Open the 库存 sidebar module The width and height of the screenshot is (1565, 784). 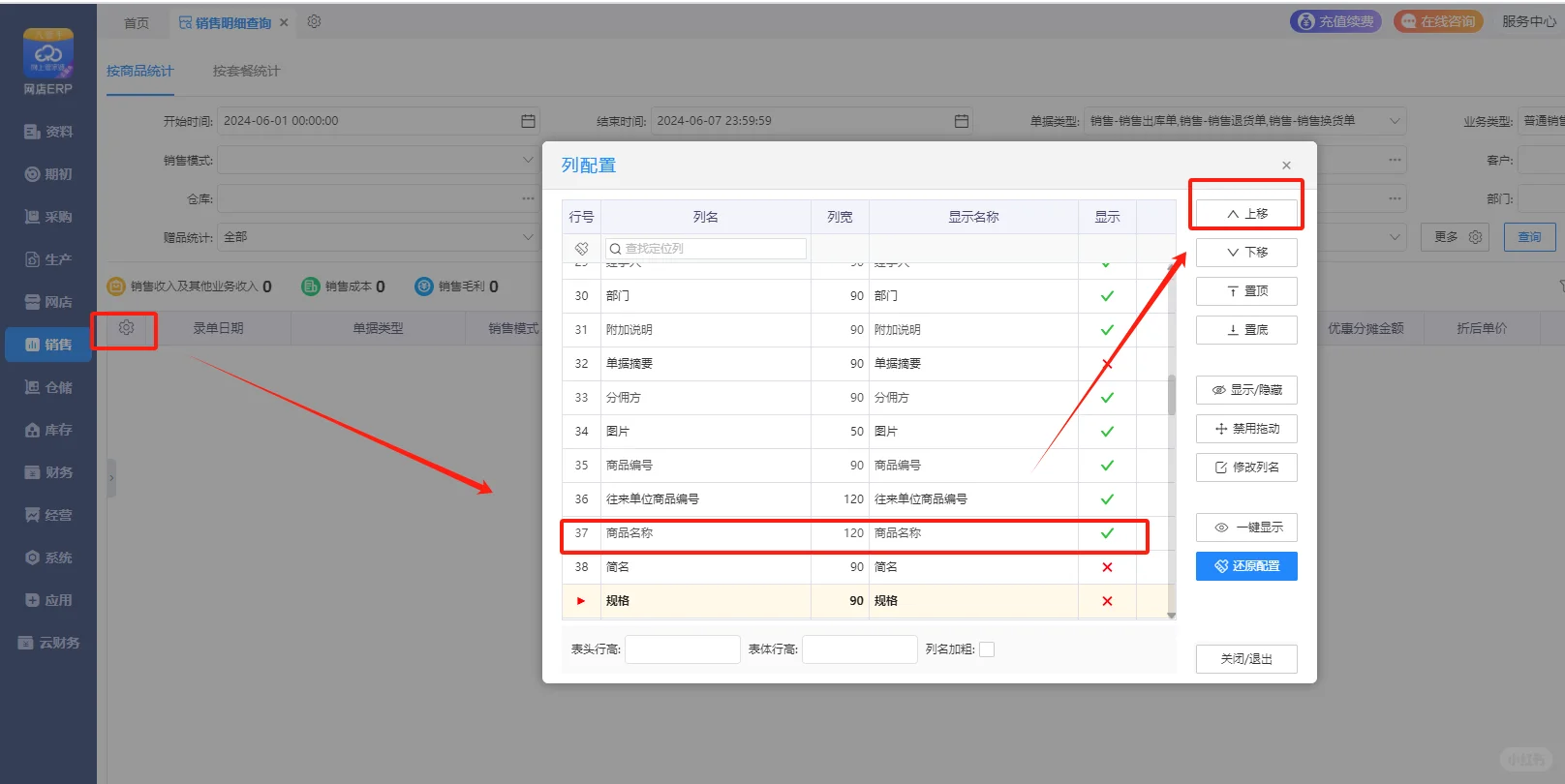[48, 430]
